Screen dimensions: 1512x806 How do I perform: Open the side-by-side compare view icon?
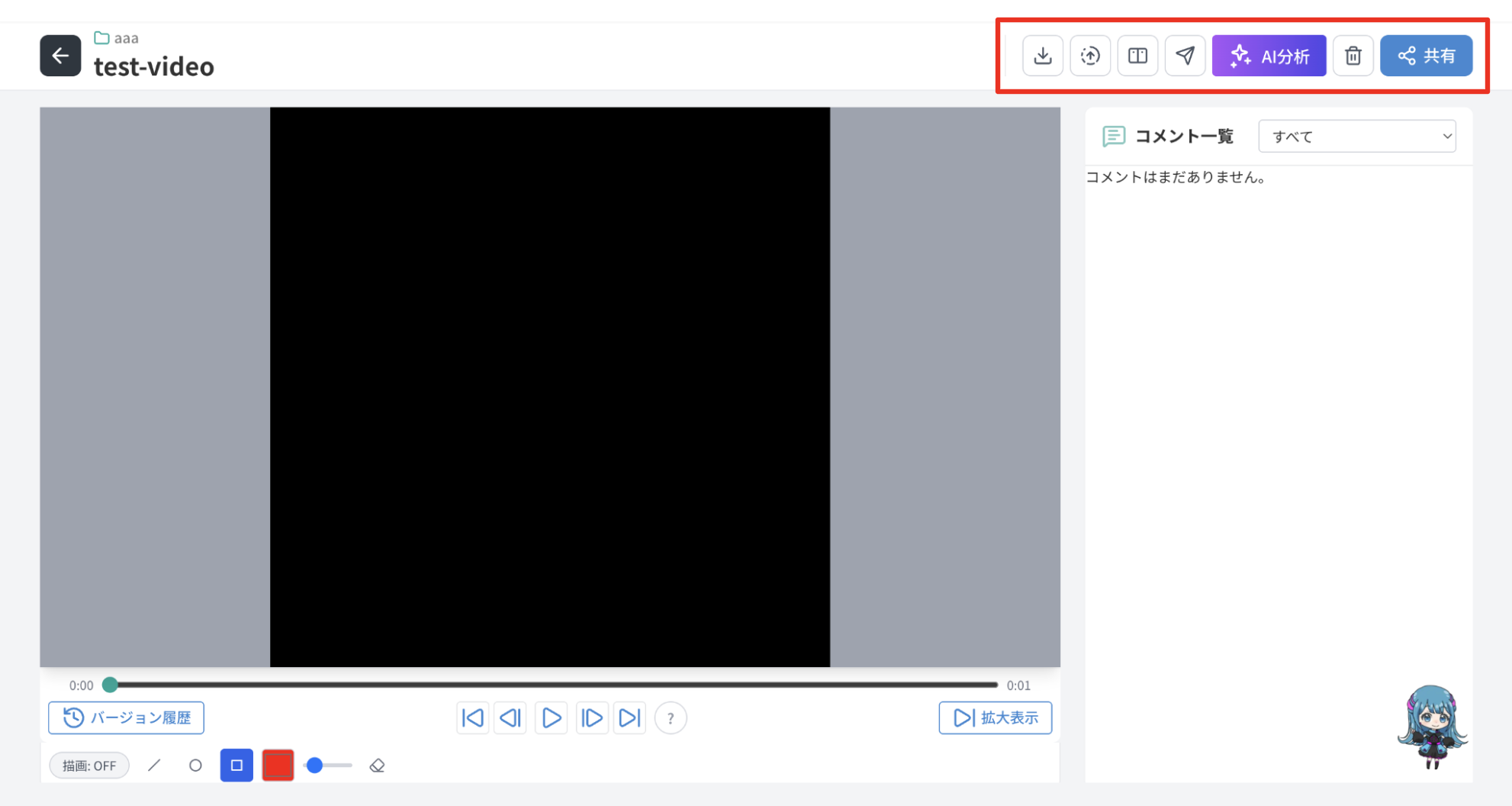1137,56
